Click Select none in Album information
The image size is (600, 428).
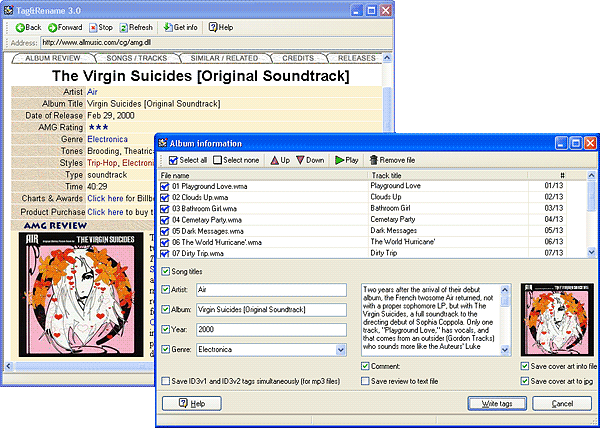236,160
